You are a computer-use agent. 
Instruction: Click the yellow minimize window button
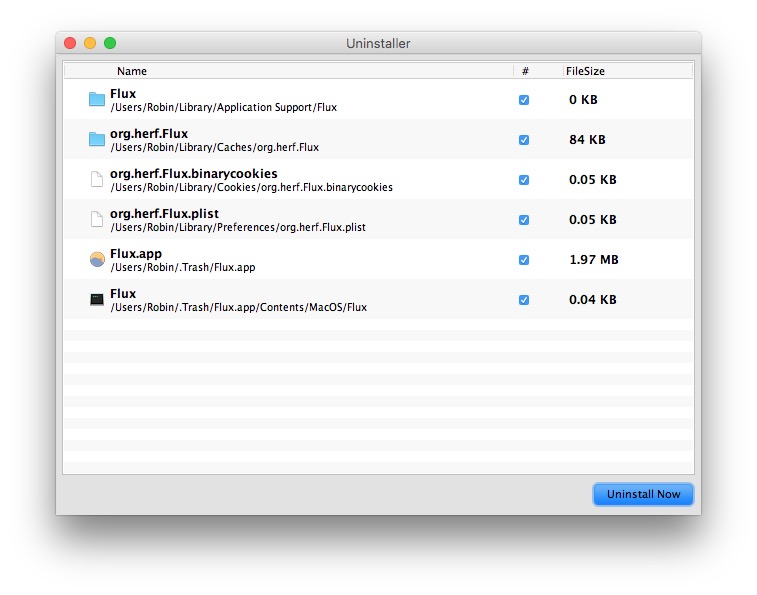tap(90, 43)
